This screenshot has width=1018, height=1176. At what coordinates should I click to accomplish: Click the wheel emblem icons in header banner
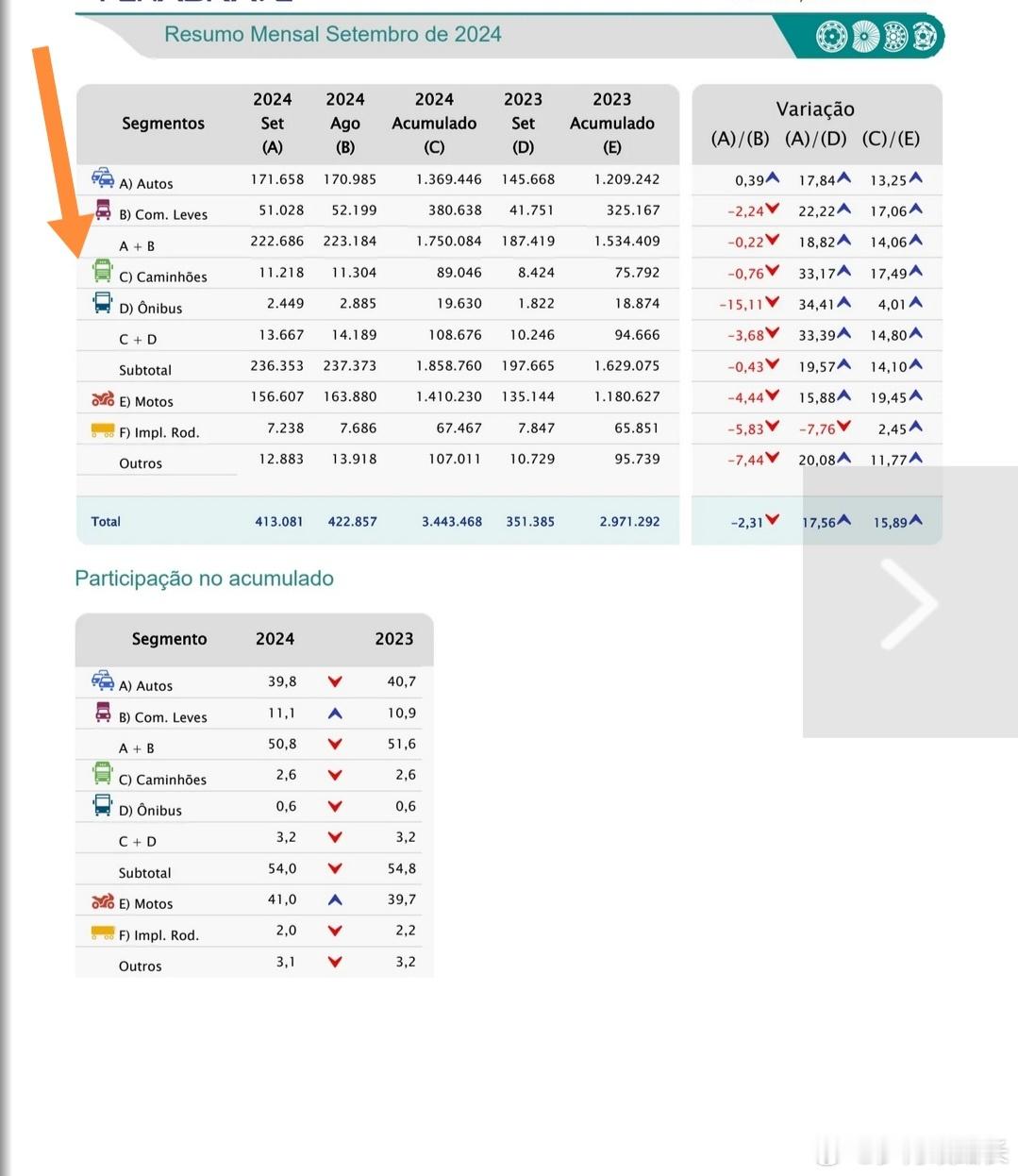tap(877, 37)
